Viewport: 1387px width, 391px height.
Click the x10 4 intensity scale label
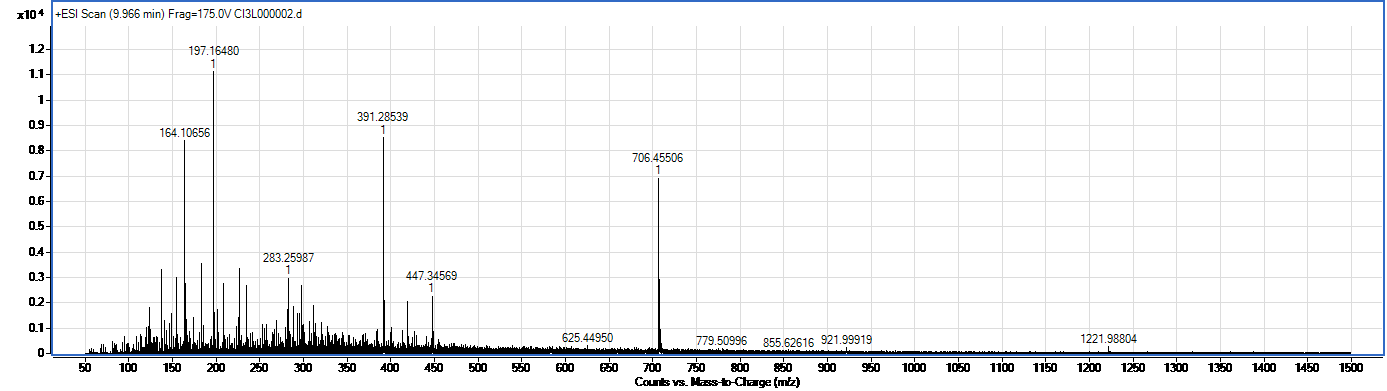click(x=31, y=15)
